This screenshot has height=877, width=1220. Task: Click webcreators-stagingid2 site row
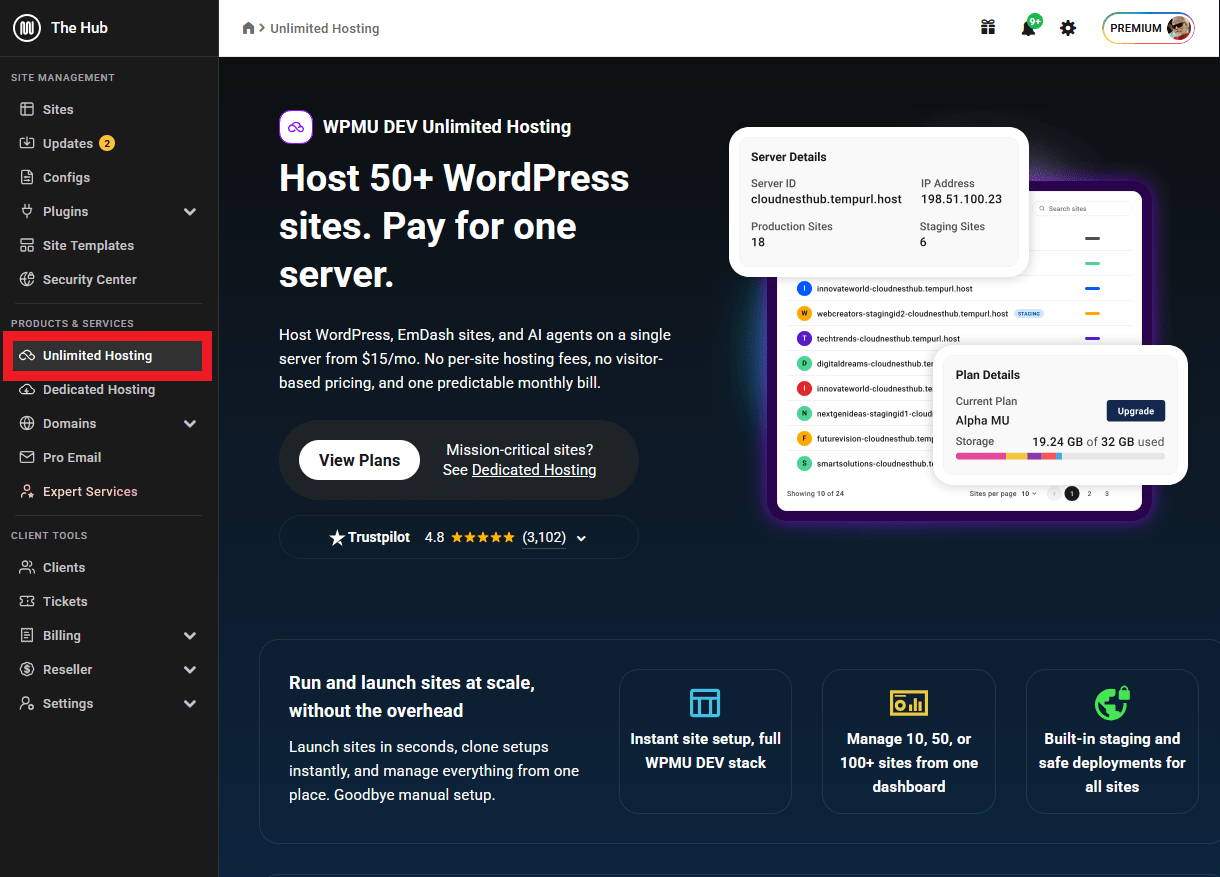[x=958, y=313]
